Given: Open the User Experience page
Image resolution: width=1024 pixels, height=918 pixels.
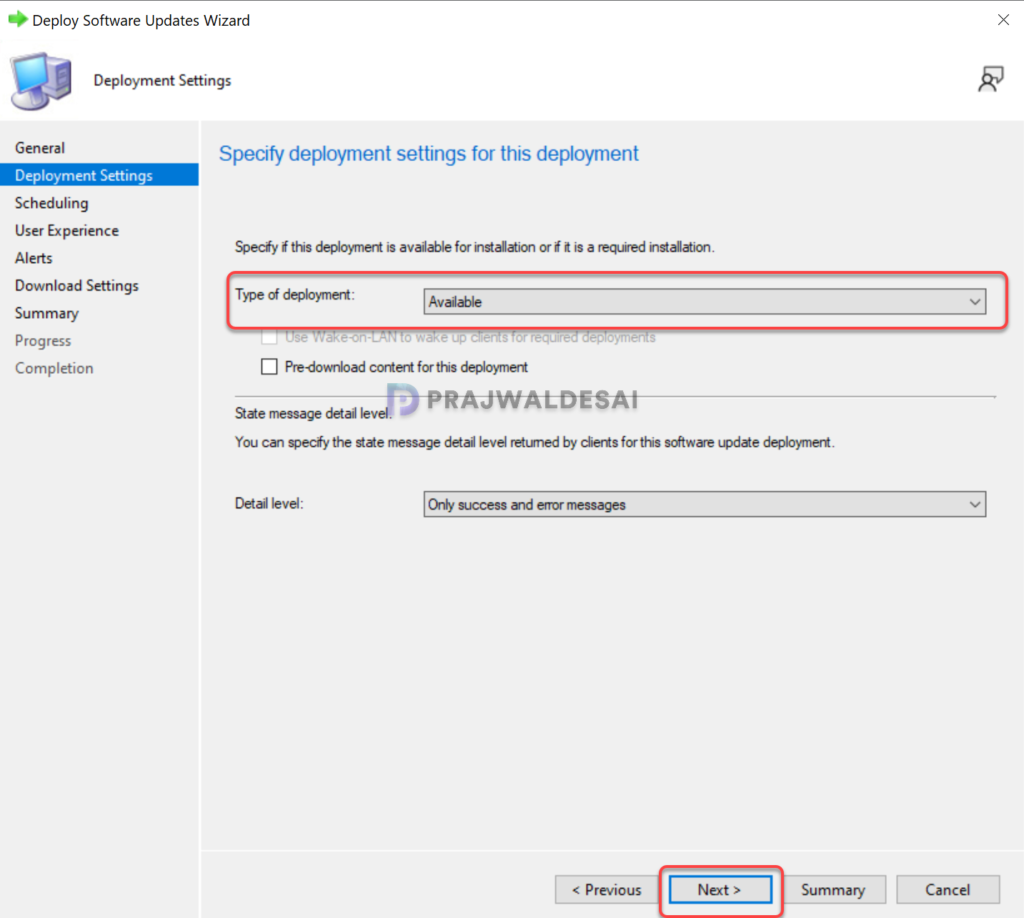Looking at the screenshot, I should 67,230.
